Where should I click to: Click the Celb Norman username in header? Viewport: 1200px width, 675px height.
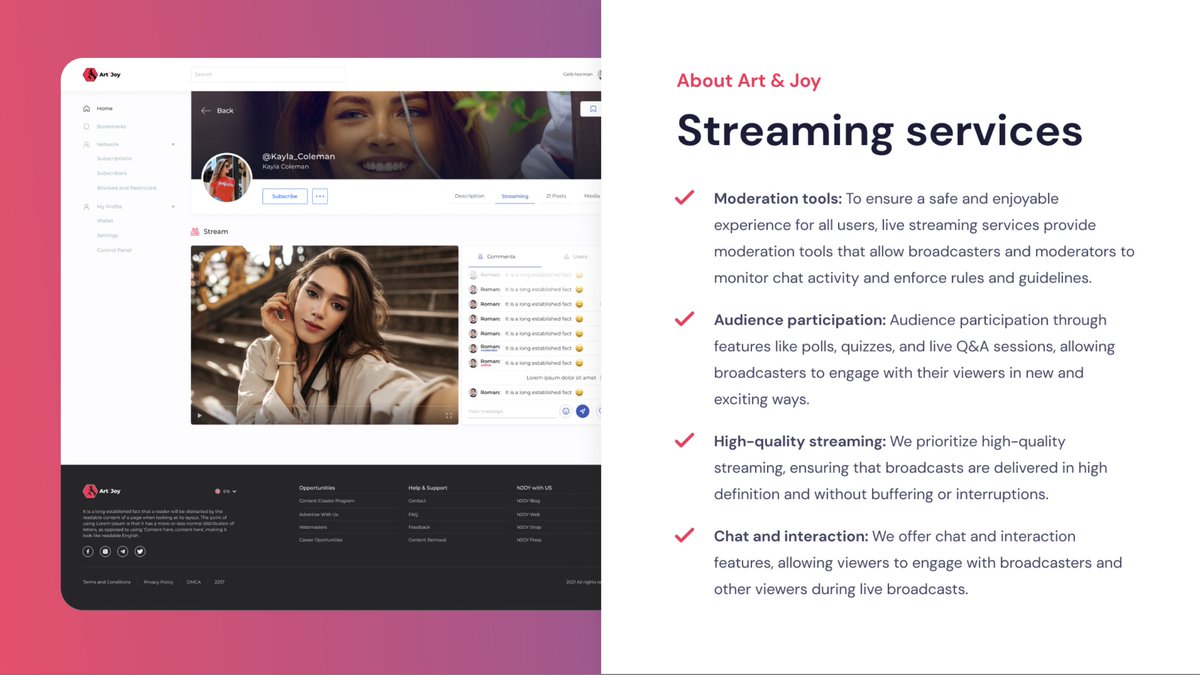click(577, 75)
